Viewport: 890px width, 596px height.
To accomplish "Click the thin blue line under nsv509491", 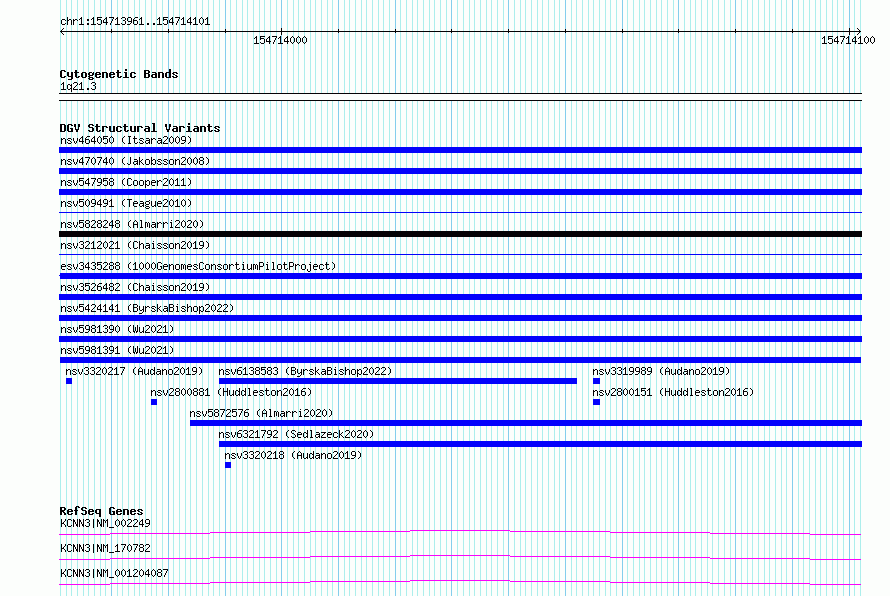I will (460, 212).
